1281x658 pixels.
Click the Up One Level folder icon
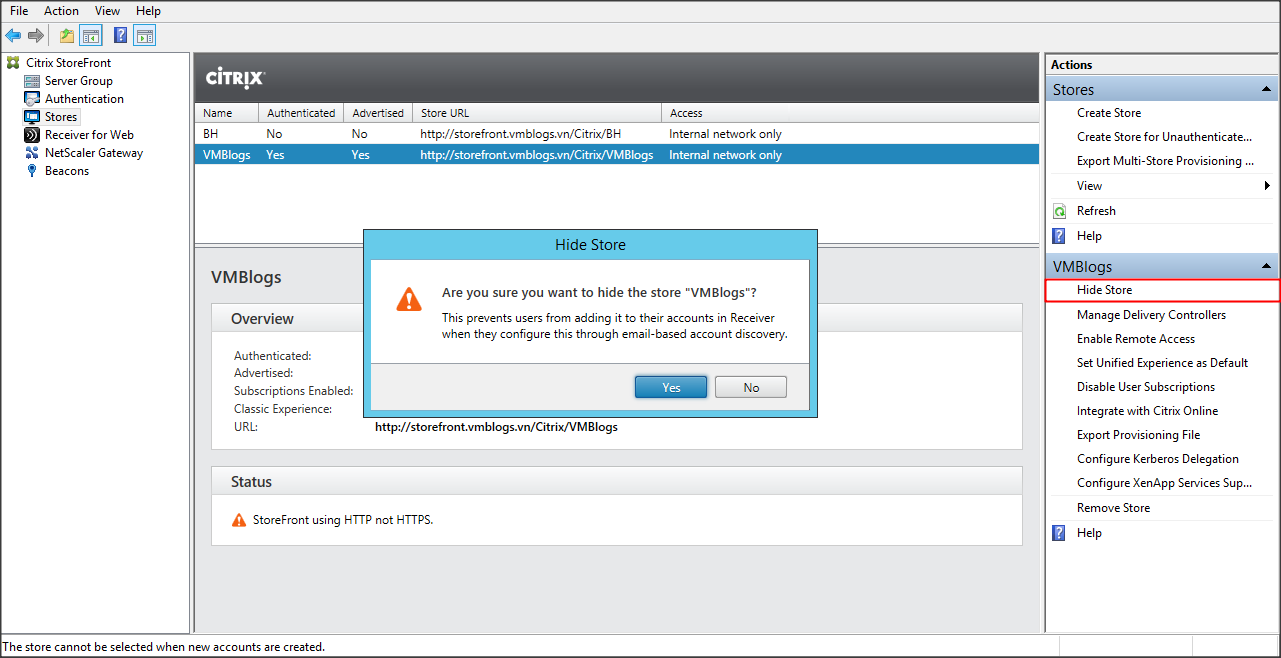[66, 36]
